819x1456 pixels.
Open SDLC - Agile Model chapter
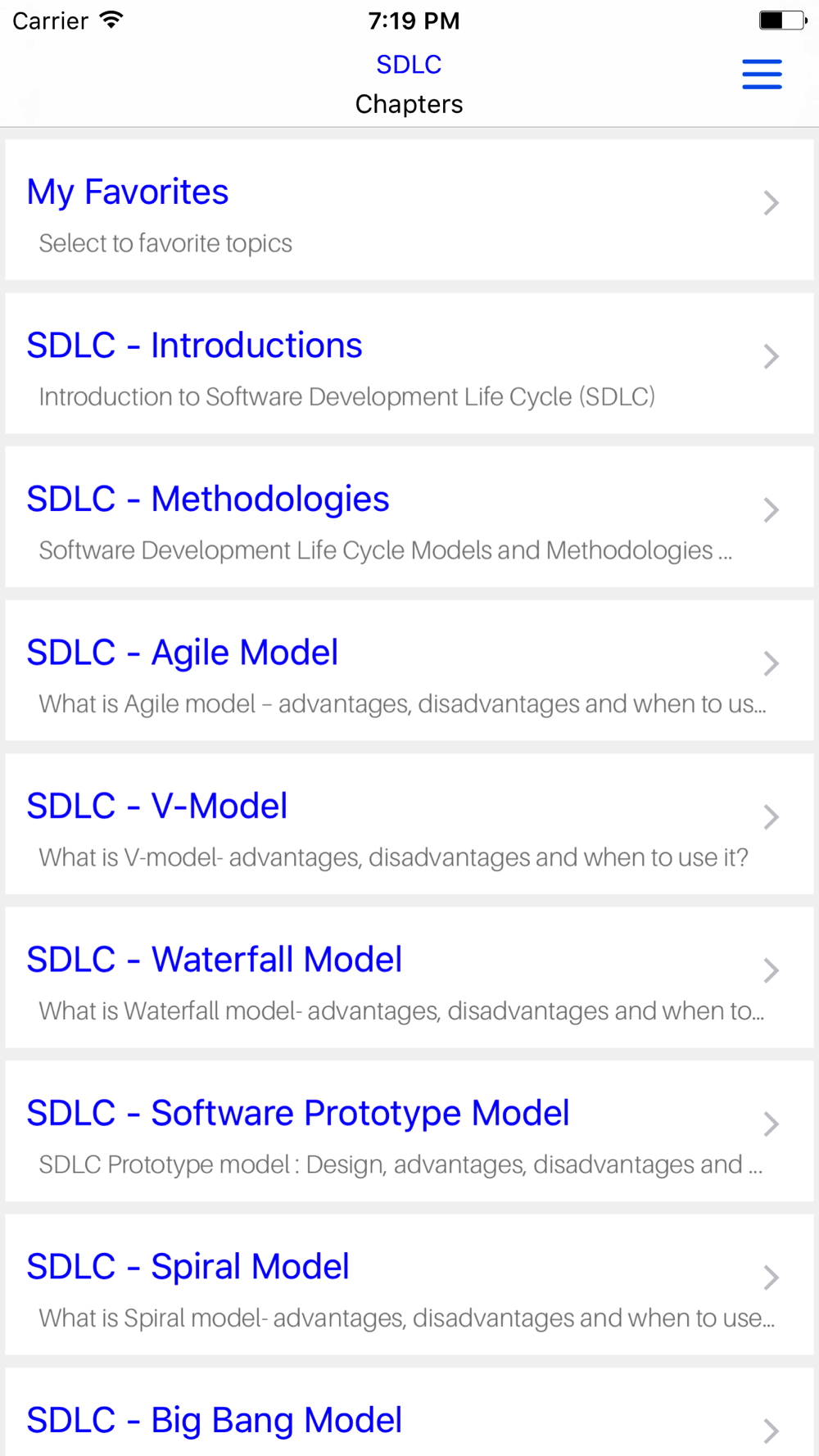182,653
